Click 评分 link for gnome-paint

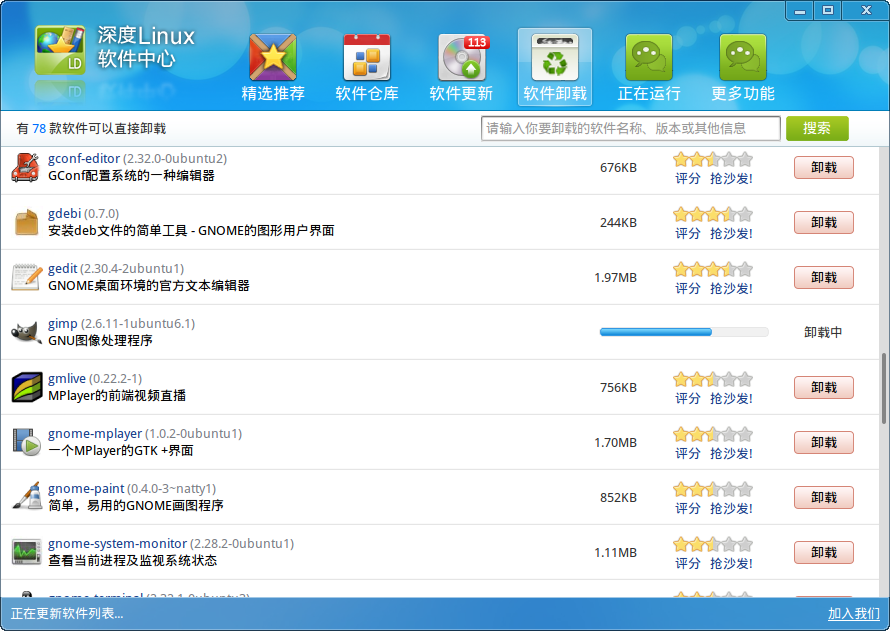pos(687,509)
